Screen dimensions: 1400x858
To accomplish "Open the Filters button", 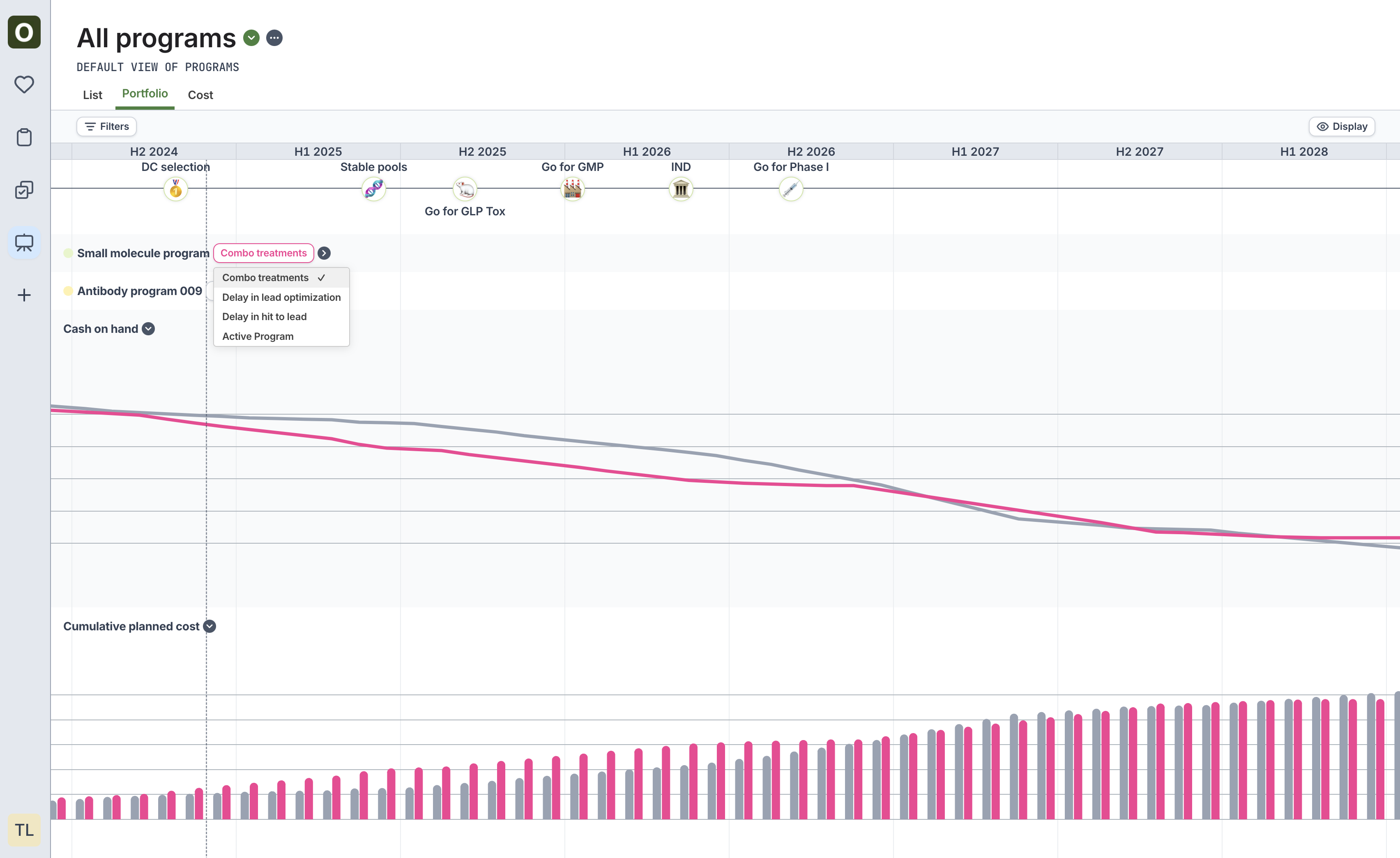I will pyautogui.click(x=107, y=126).
